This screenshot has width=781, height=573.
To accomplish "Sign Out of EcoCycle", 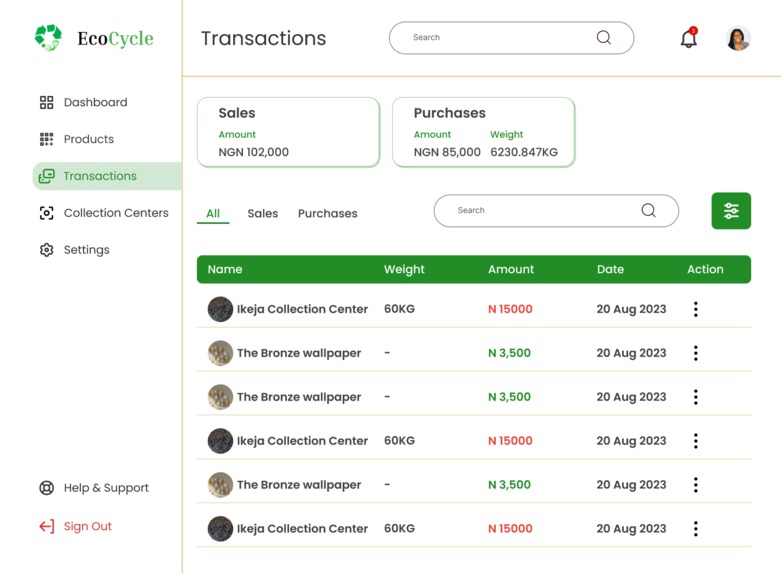I will point(76,526).
